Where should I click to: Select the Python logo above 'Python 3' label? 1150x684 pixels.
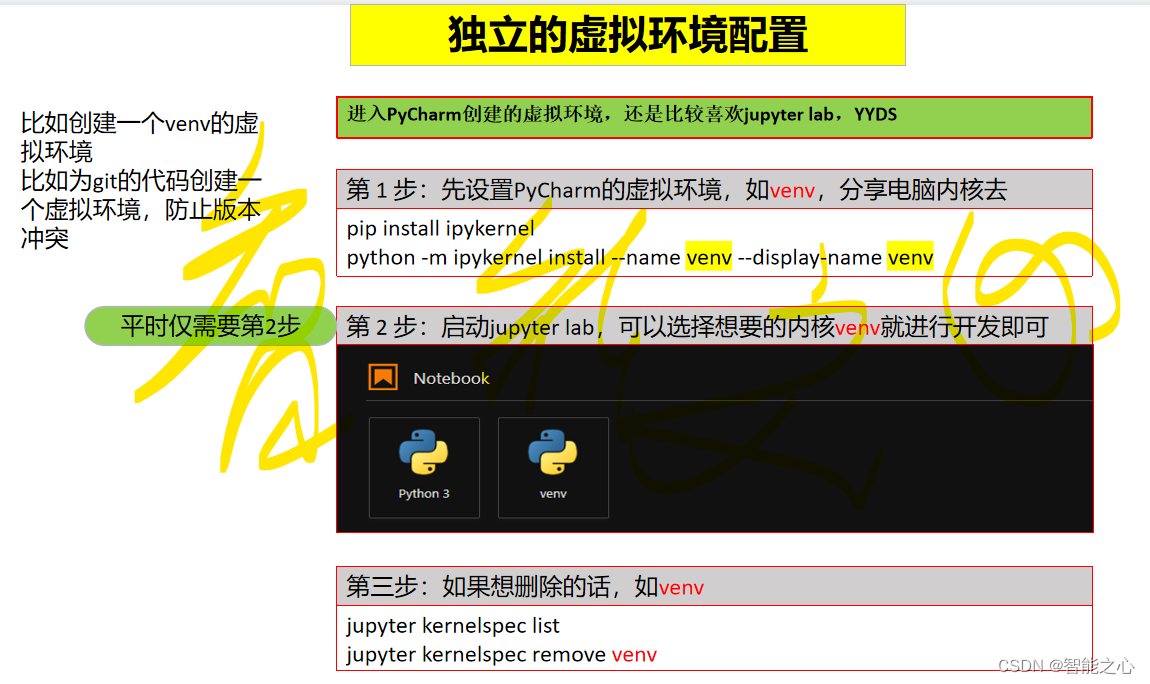point(424,452)
